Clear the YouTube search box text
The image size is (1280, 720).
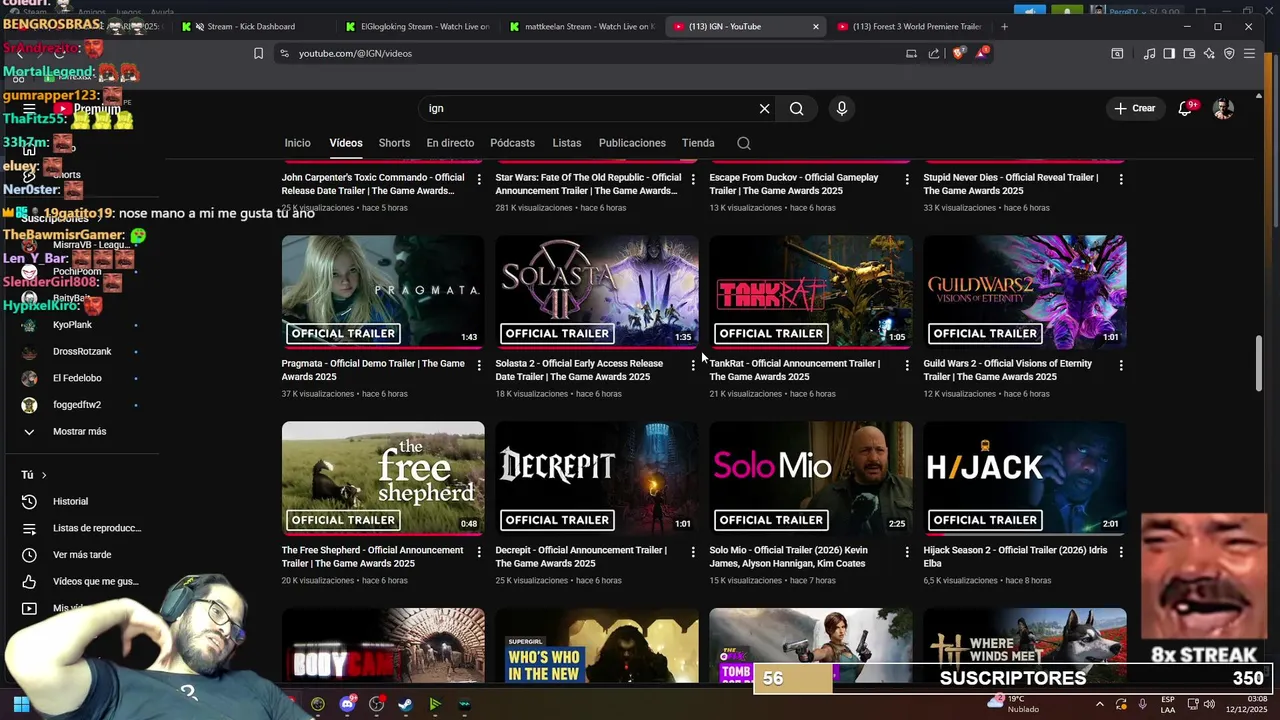pos(764,108)
